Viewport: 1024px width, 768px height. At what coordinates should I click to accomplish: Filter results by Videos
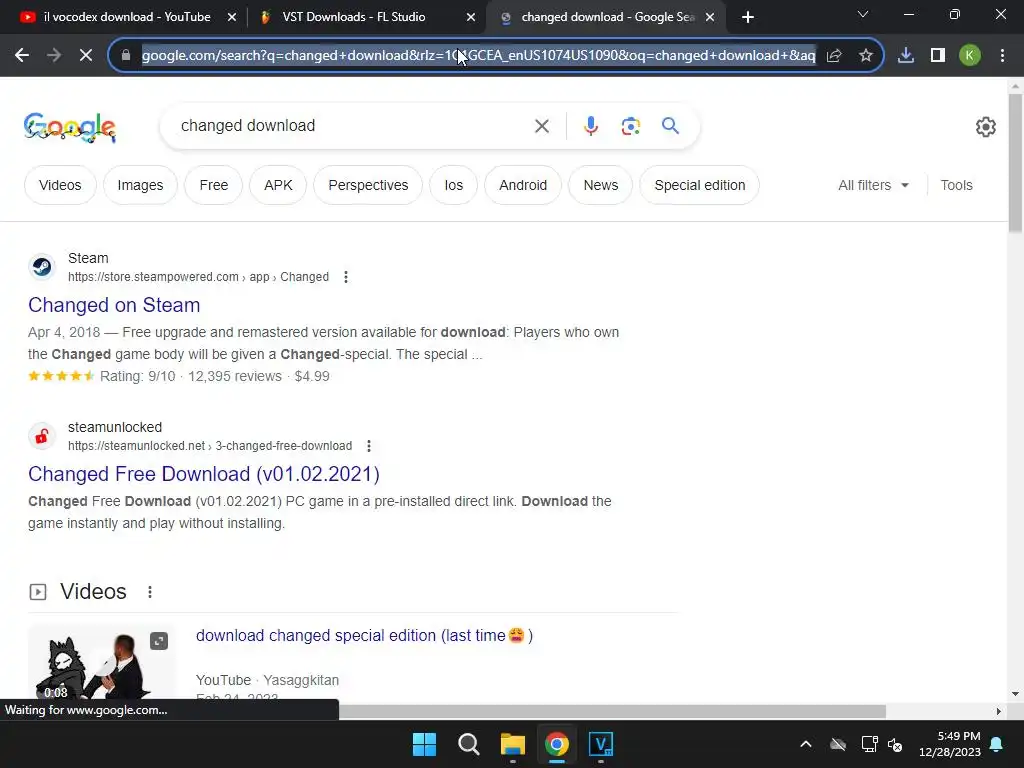point(60,185)
